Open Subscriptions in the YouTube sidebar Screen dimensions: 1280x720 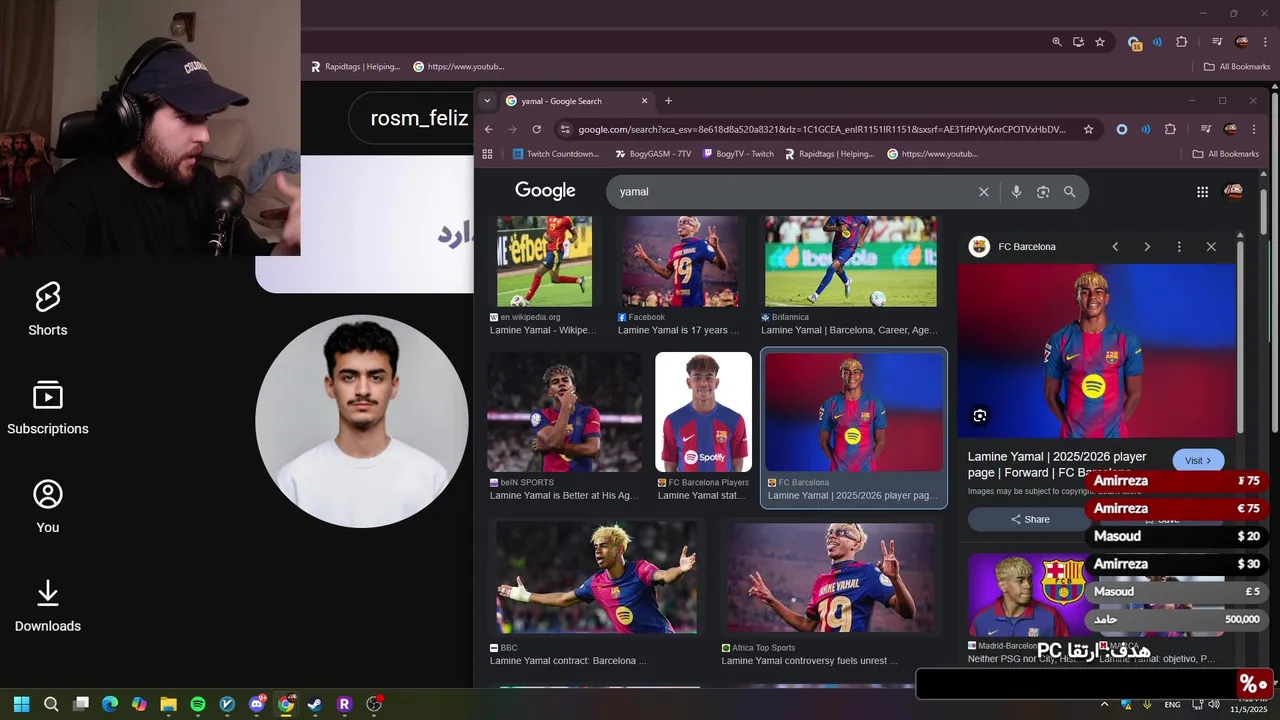point(47,407)
